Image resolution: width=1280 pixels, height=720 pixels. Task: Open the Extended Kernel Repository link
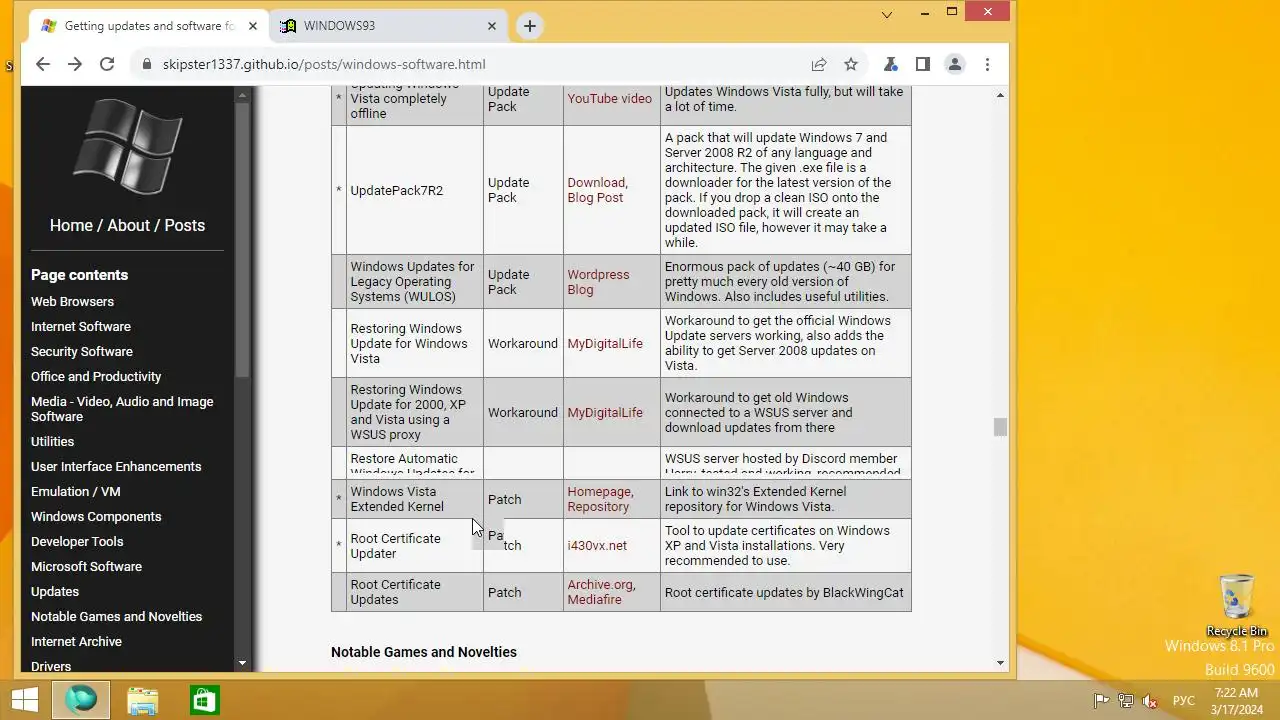point(598,506)
